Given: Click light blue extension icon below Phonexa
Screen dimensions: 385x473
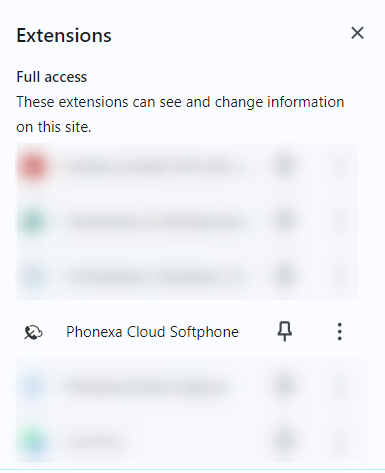Looking at the screenshot, I should (x=33, y=387).
